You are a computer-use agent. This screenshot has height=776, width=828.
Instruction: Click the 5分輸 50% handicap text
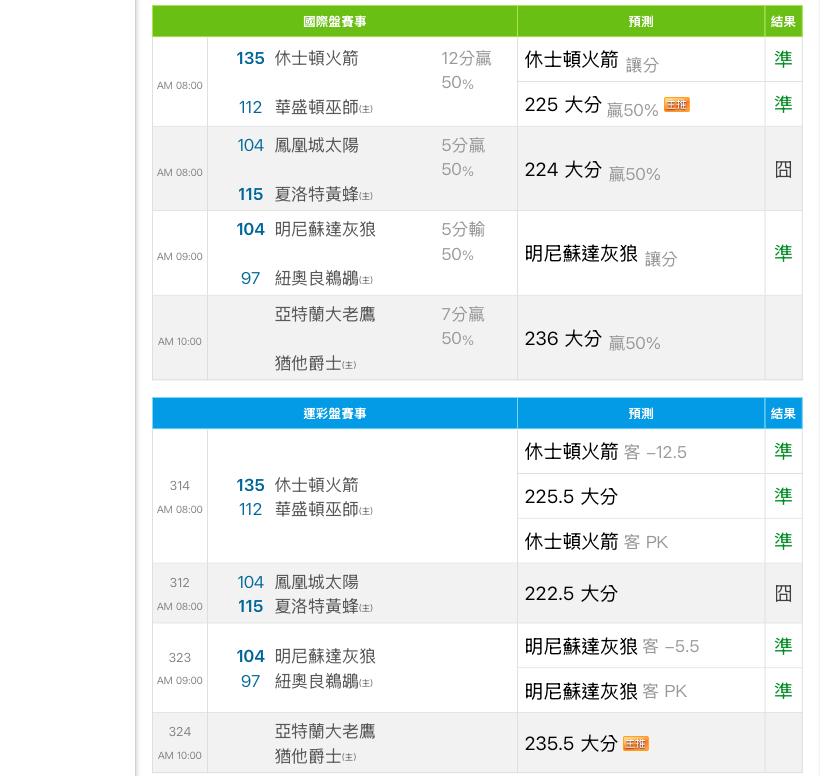click(x=463, y=242)
